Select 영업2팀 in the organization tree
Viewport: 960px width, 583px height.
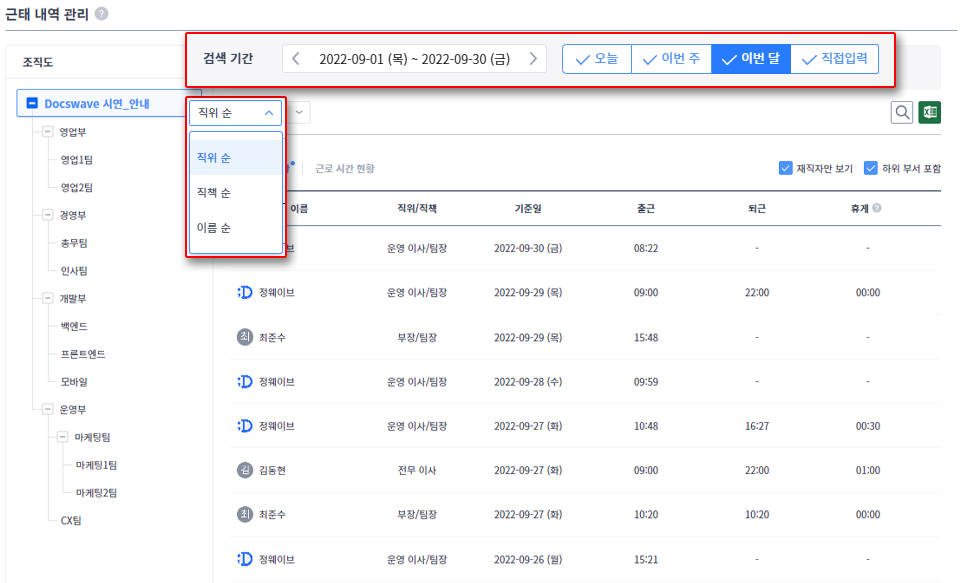click(x=77, y=187)
